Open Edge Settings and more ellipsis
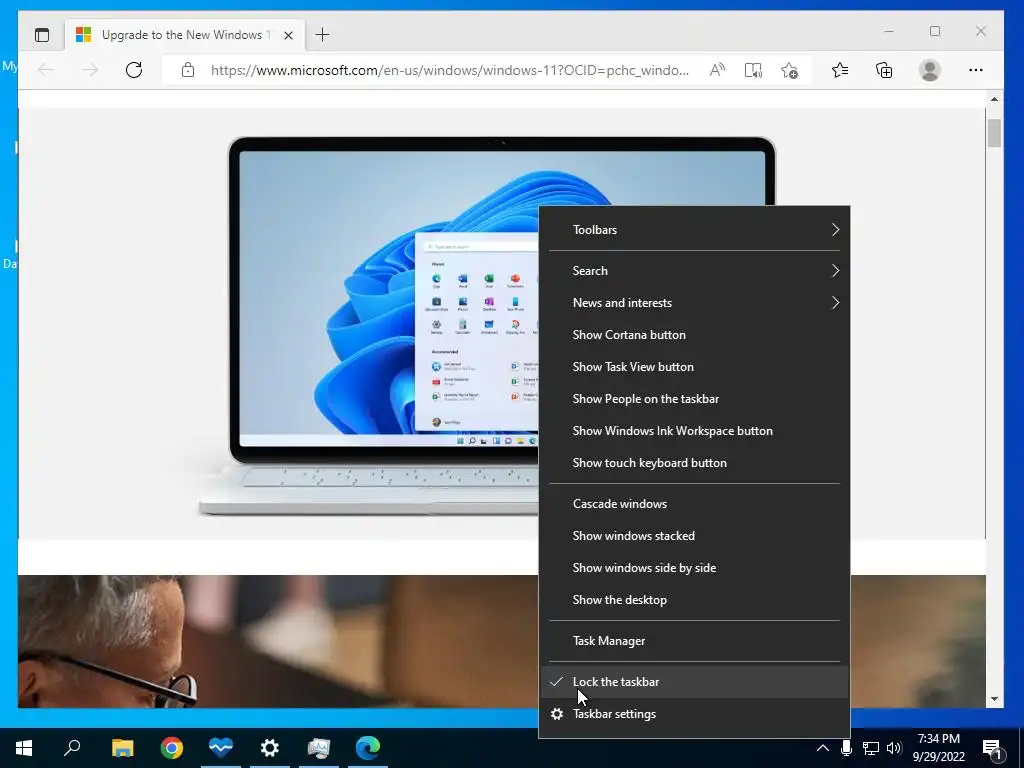Image resolution: width=1024 pixels, height=768 pixels. point(976,70)
